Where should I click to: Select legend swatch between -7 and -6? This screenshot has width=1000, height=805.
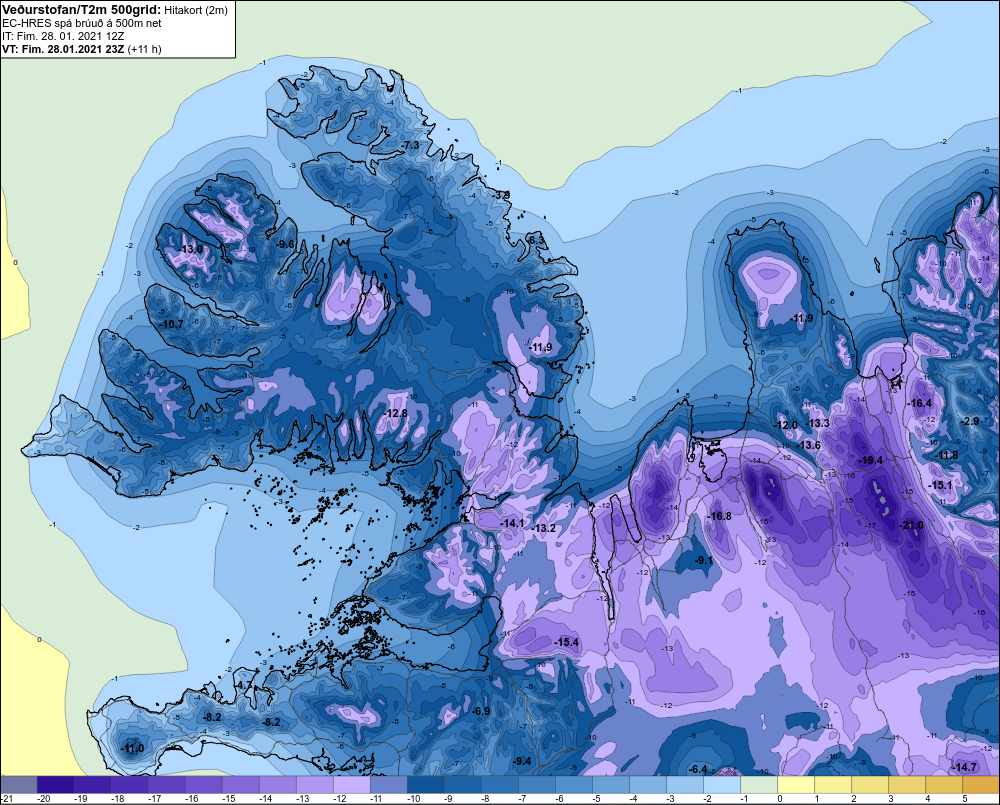click(x=536, y=784)
